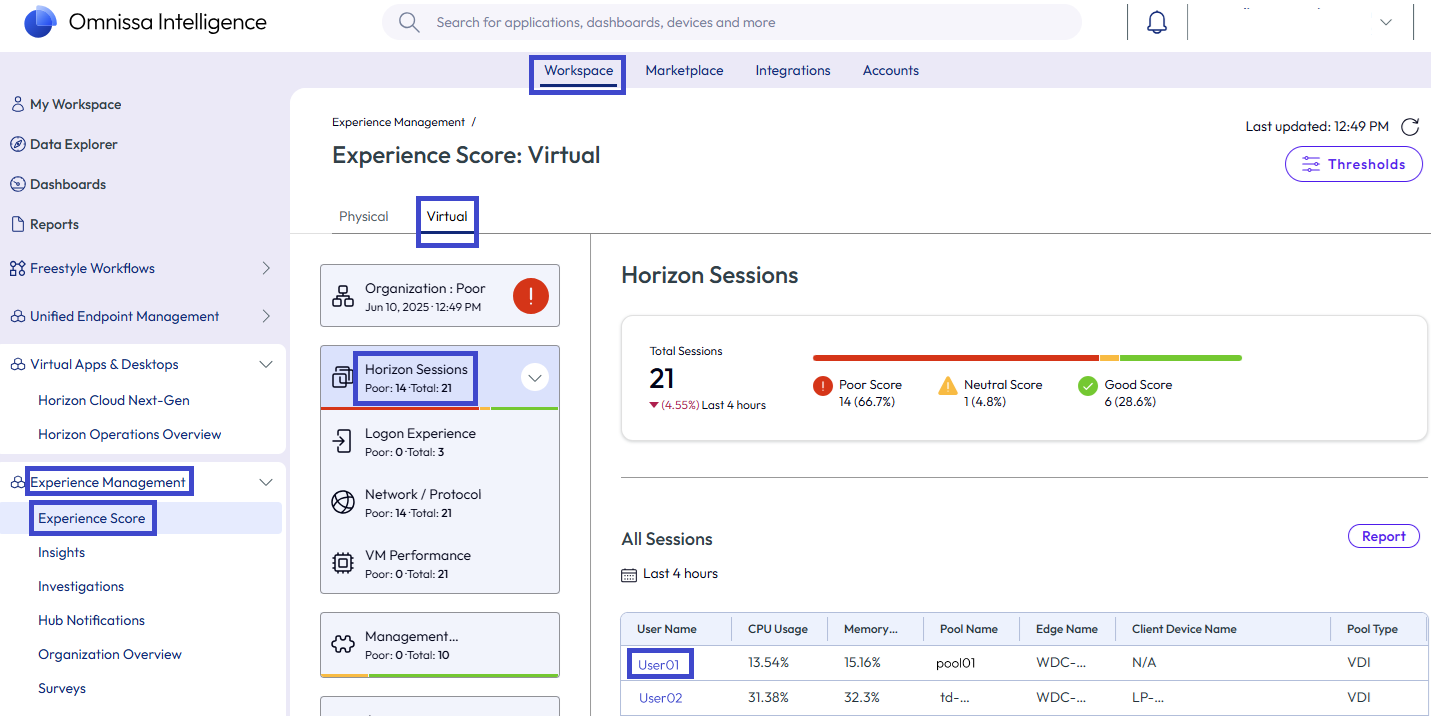
Task: Sort by Pool Type column header
Action: click(x=1372, y=629)
